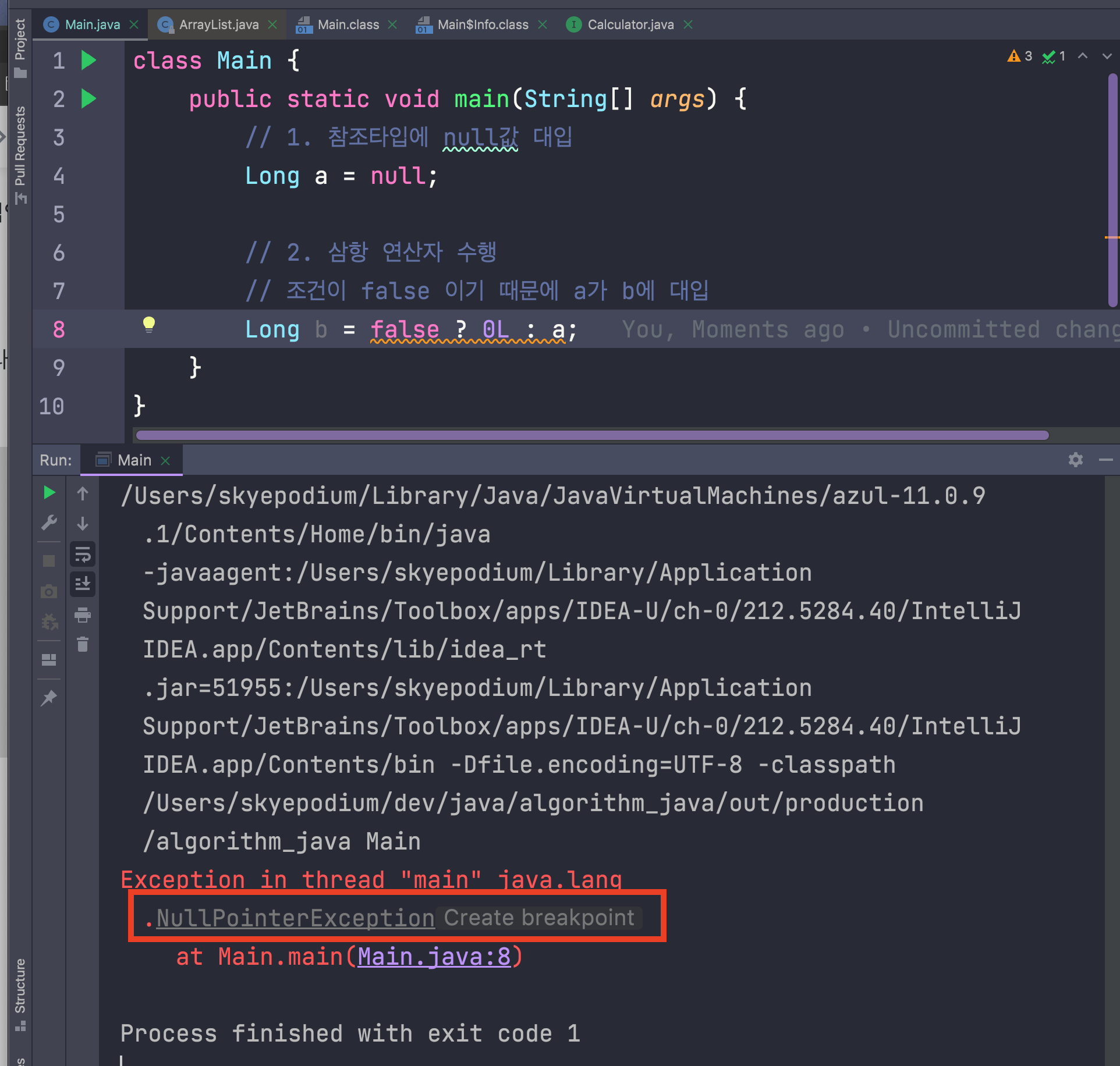Screen dimensions: 1120x1066
Task: Open run configuration settings via the wrench icon
Action: pyautogui.click(x=49, y=523)
